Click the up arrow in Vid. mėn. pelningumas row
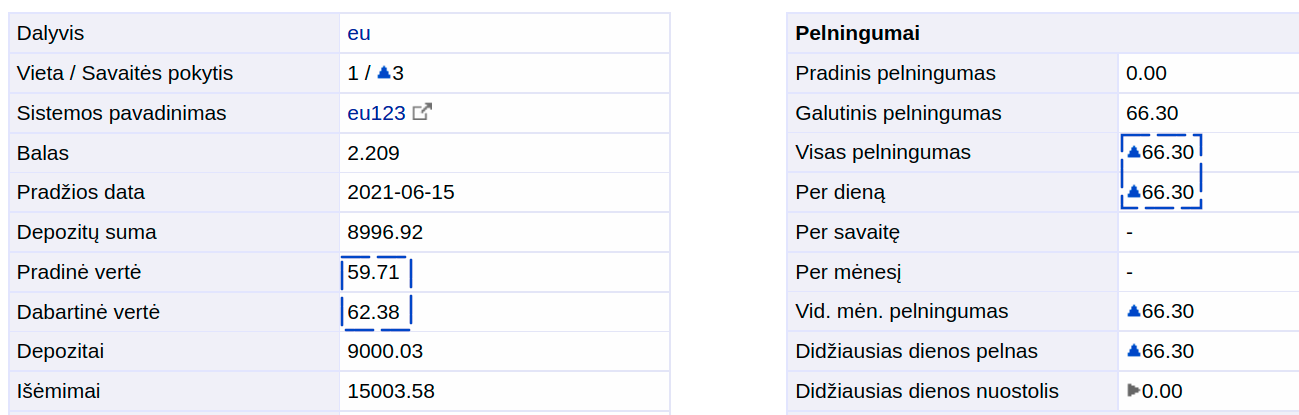 [1133, 311]
